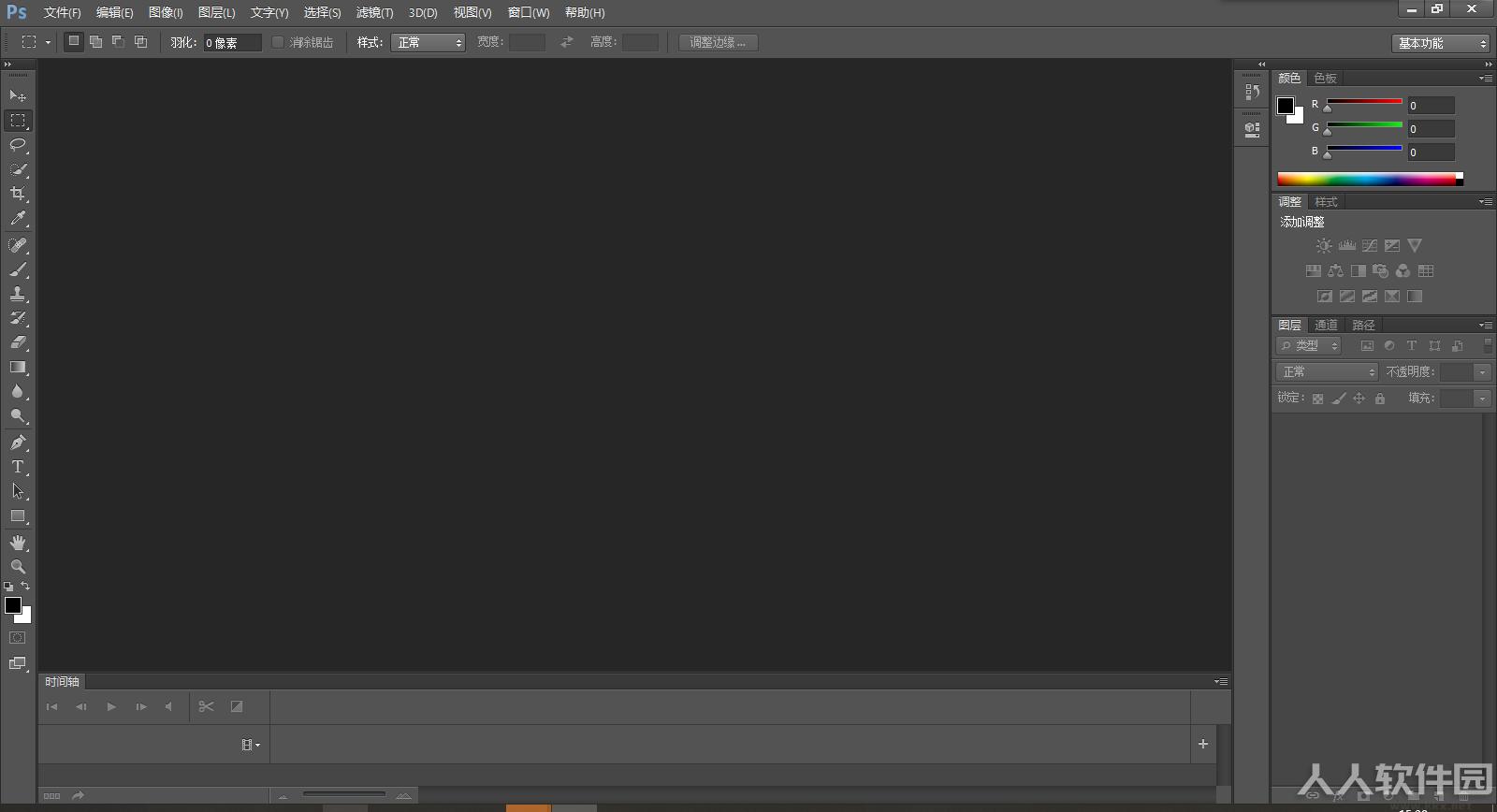Screen dimensions: 1497x812
Task: Open the Timeline panel flyout menu
Action: tap(1221, 682)
